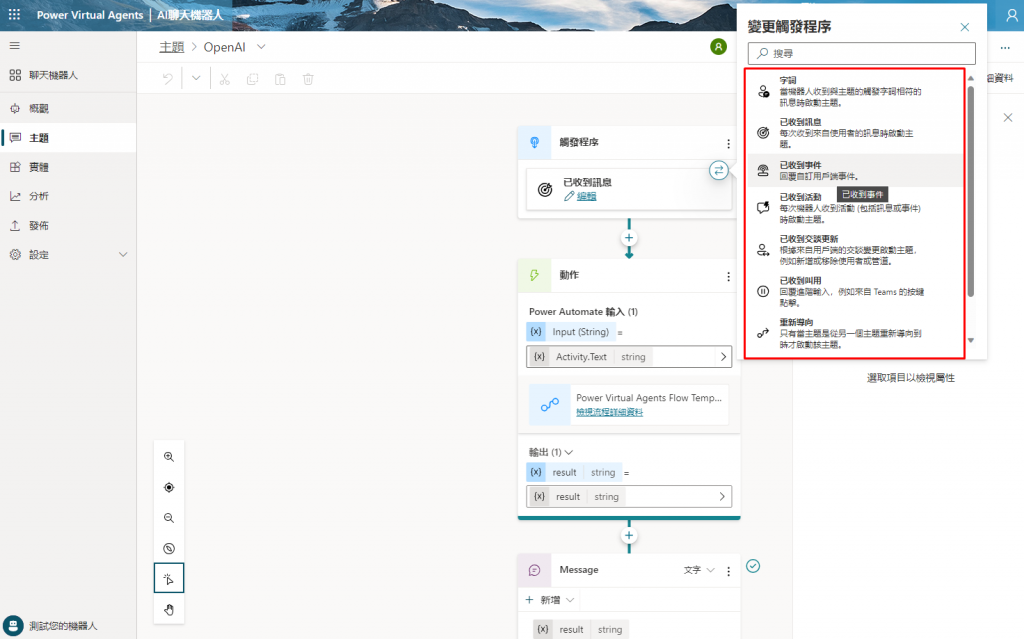Open the Message node options menu
The image size is (1024, 639).
pos(728,571)
